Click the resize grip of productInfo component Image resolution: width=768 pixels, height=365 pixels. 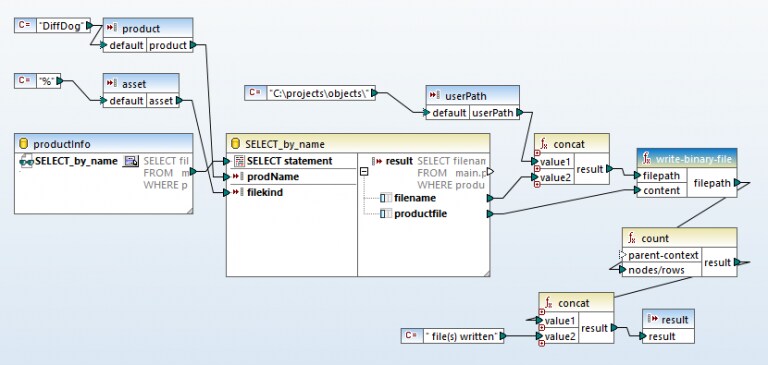point(190,211)
